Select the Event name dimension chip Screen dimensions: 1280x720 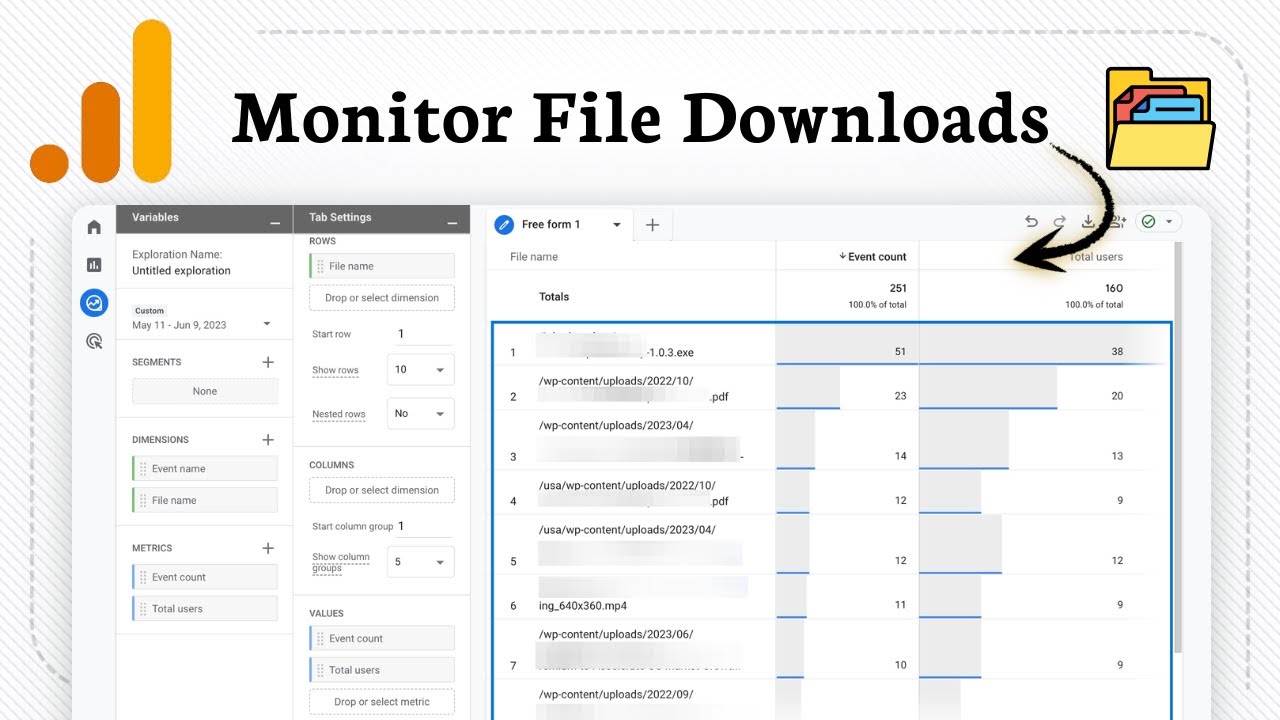pos(205,468)
